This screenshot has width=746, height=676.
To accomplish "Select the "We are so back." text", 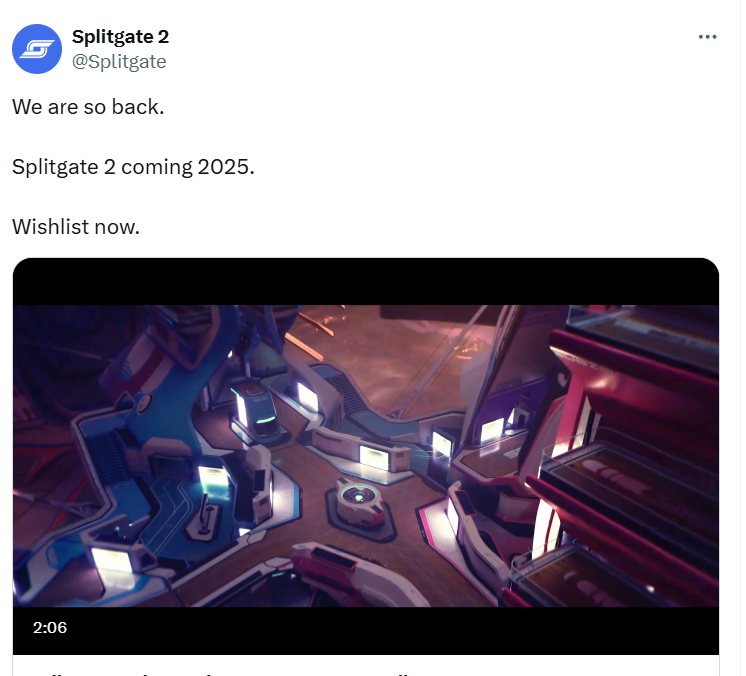I will (x=88, y=107).
